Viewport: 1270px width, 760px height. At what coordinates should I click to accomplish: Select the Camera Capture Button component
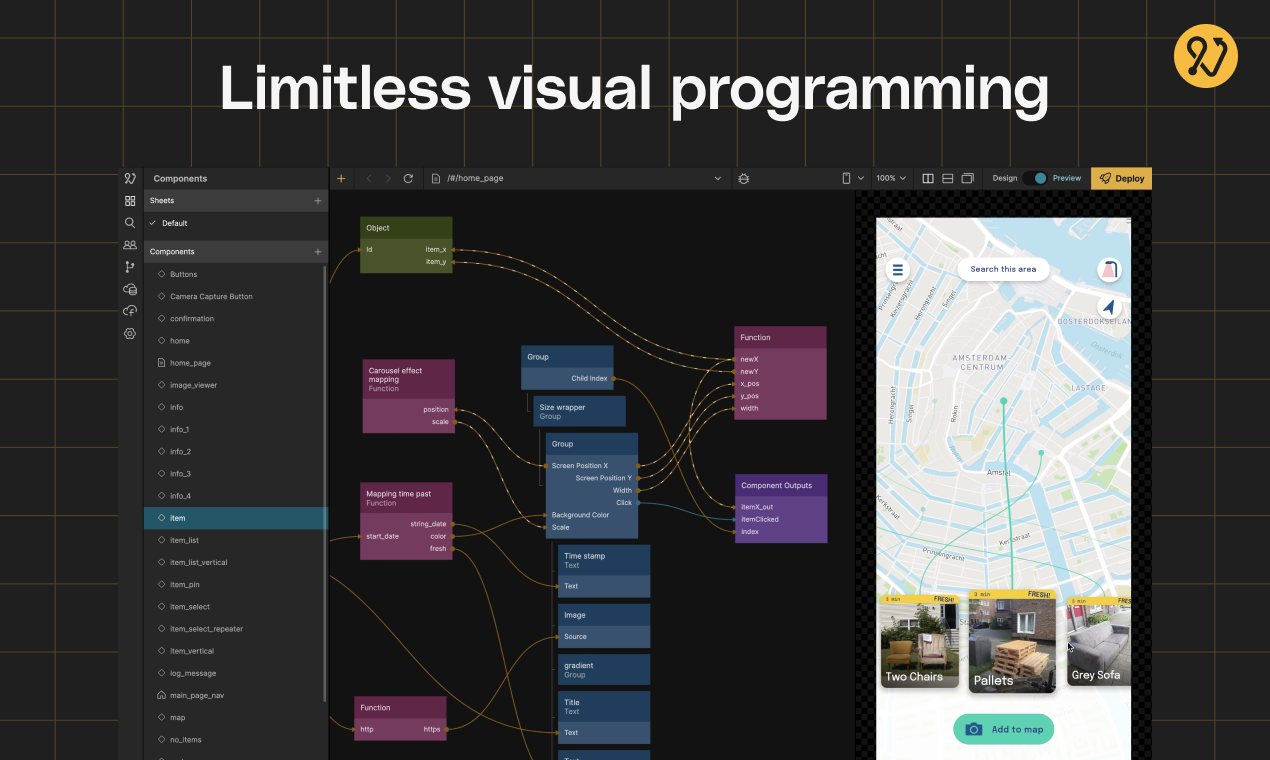[x=237, y=296]
